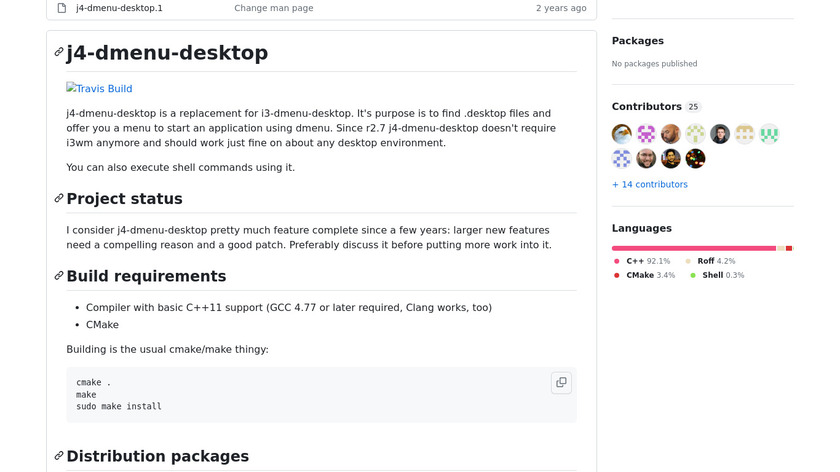Filter by C++ 92.1% language
The width and height of the screenshot is (840, 472).
click(642, 261)
